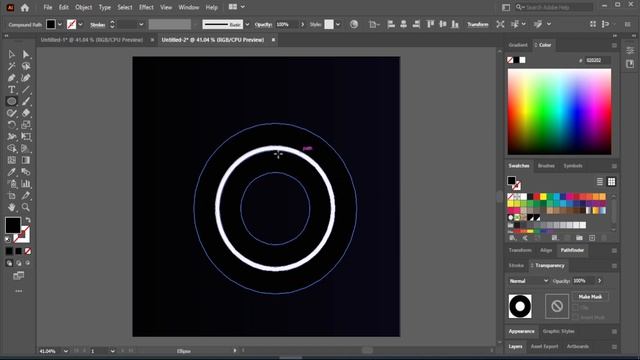Open the Symbols panel tab
This screenshot has height=360, width=640.
(x=573, y=166)
